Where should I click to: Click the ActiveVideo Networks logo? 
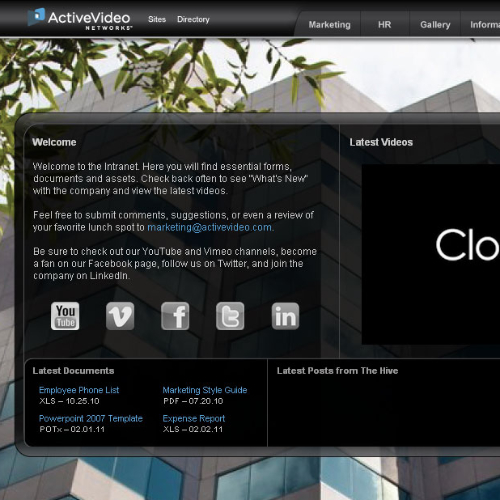[x=79, y=19]
